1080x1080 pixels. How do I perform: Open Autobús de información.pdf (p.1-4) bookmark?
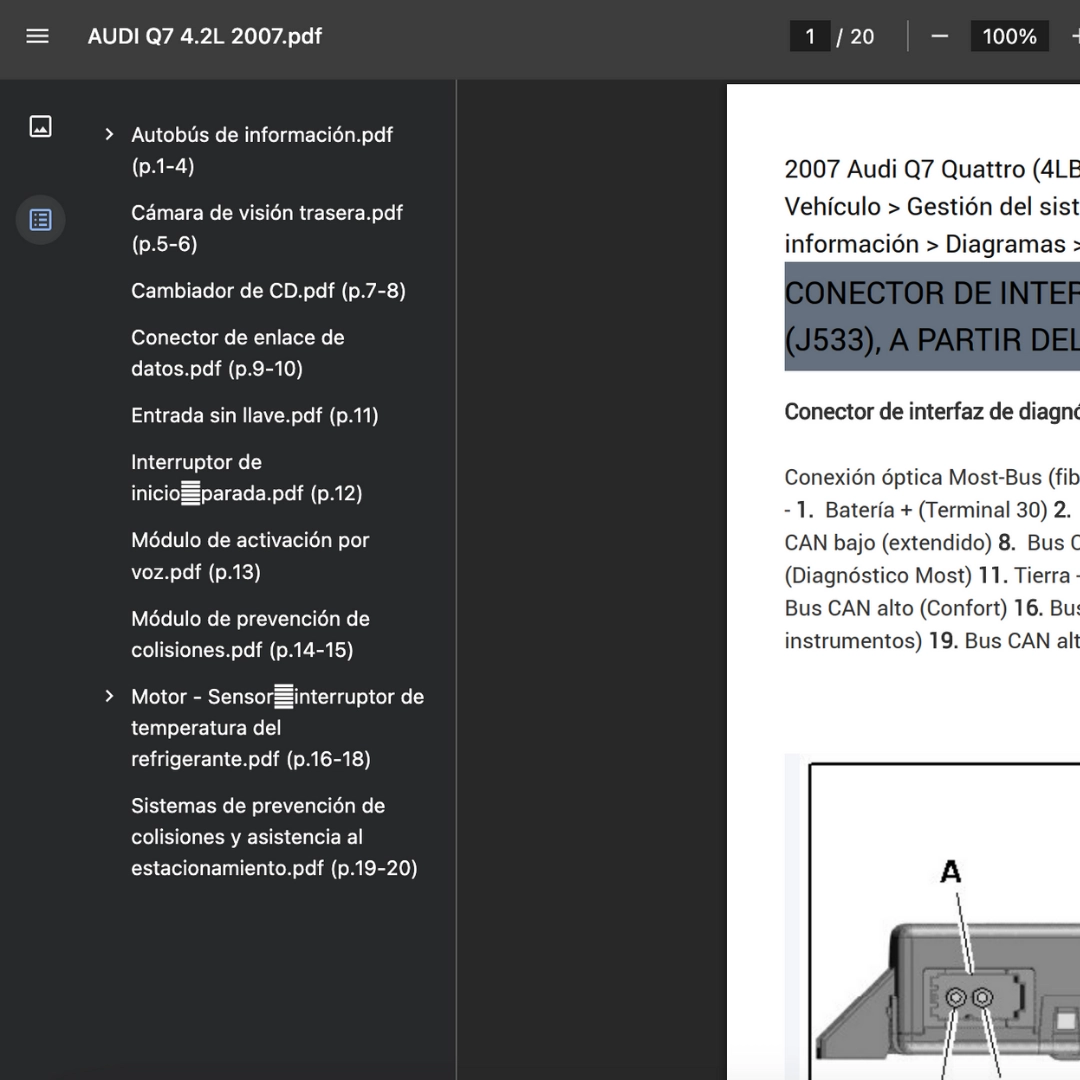(x=262, y=150)
